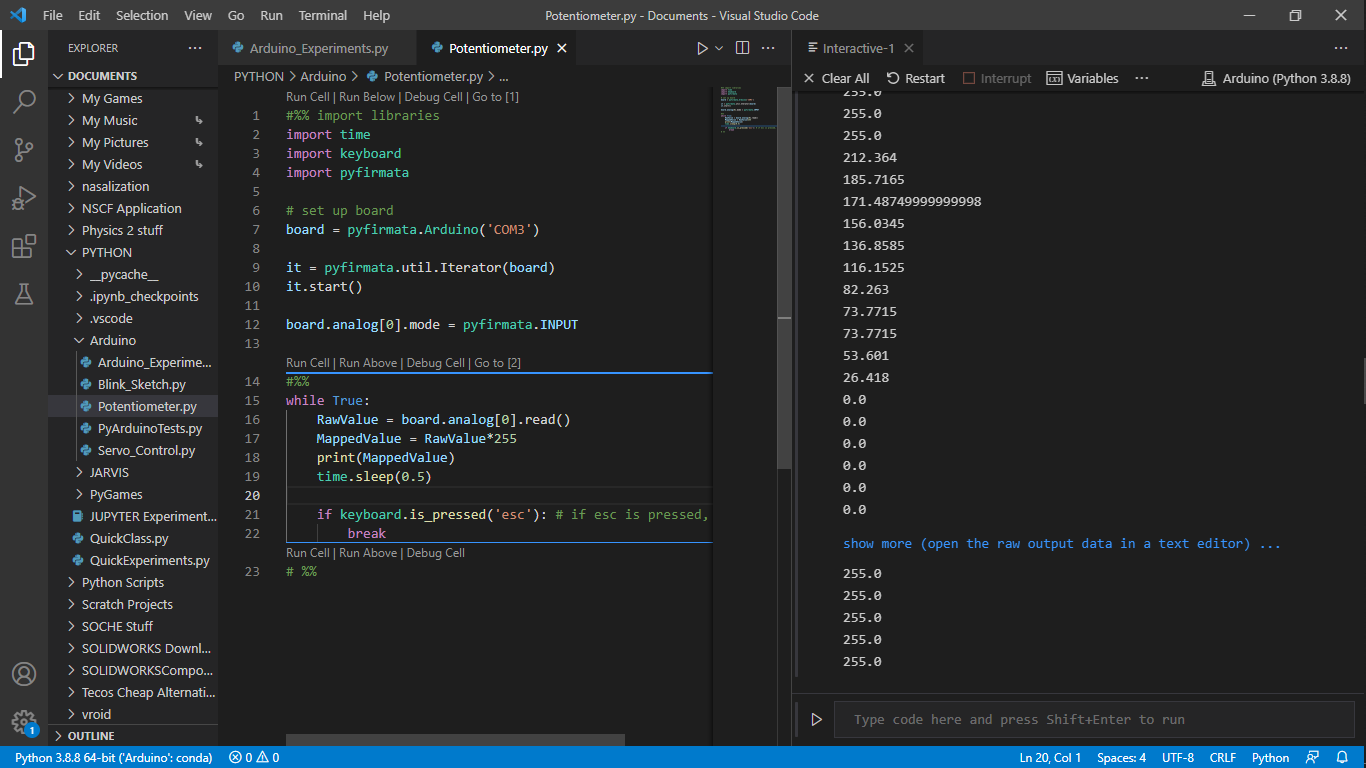1366x768 pixels.
Task: Switch to Arduino_Experiments.py tab
Action: coord(318,48)
